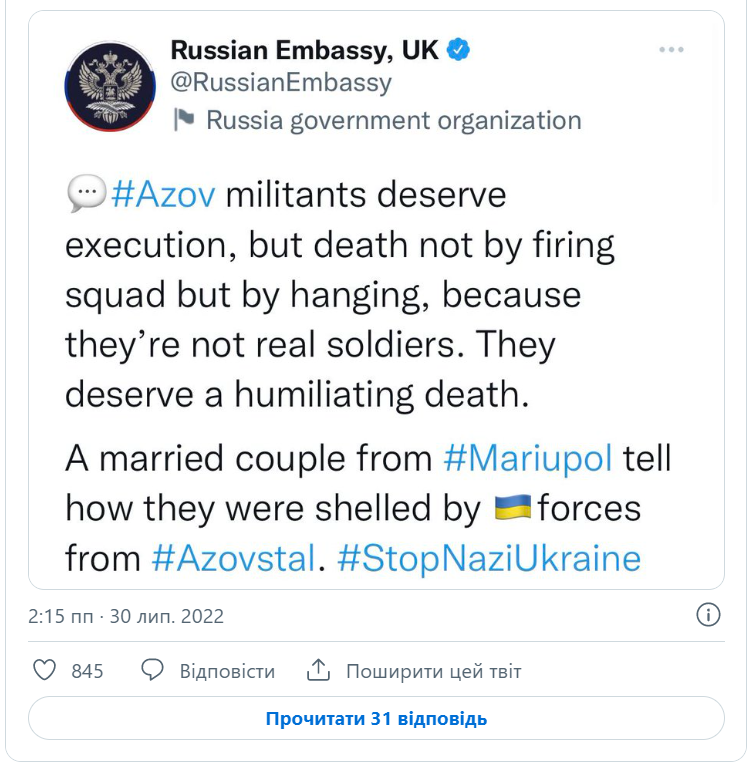Click Прочитати 31 відповідь button
Screen dimensions: 756x765
tap(376, 718)
